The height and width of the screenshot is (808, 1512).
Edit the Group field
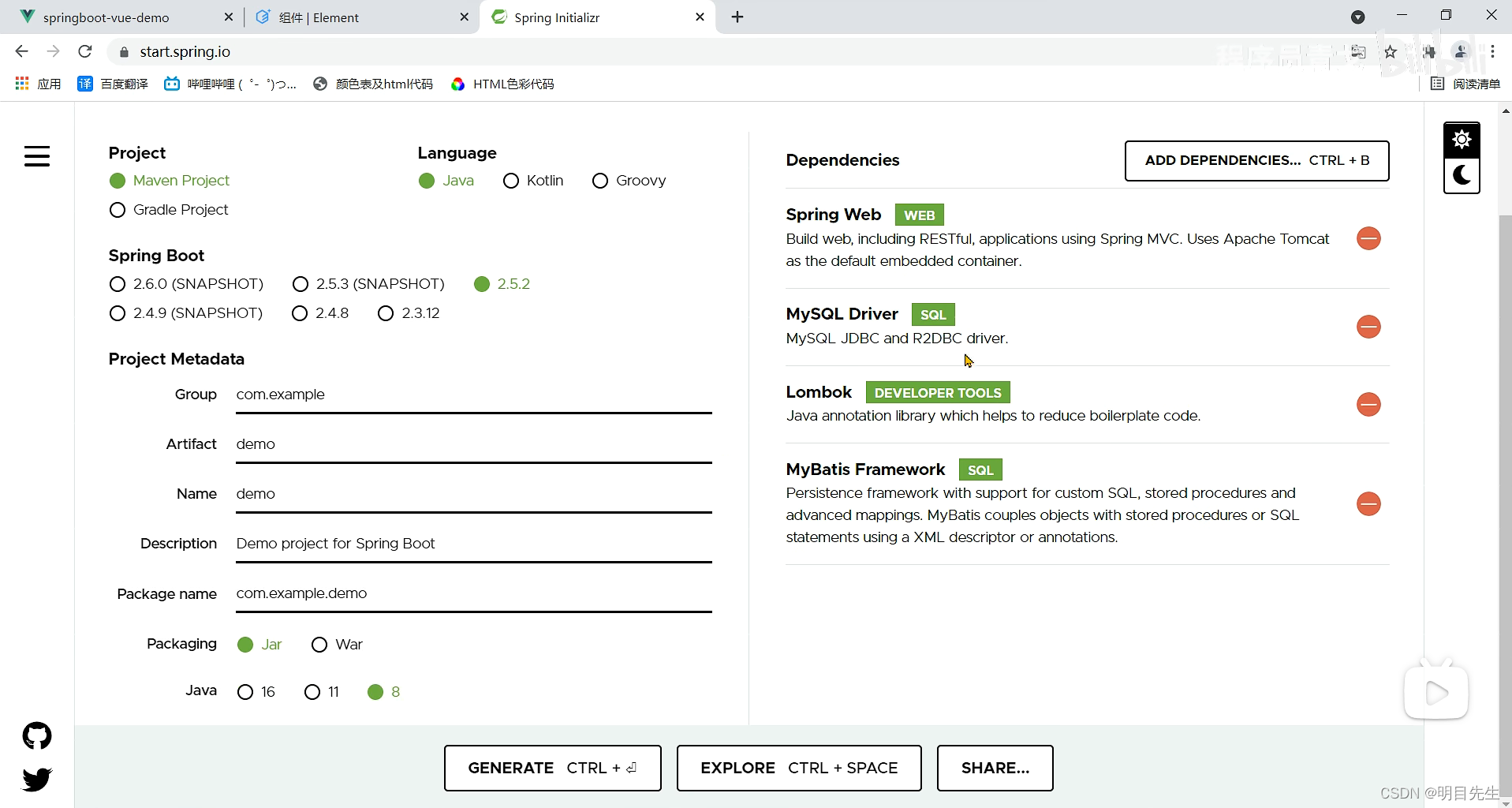pos(473,395)
